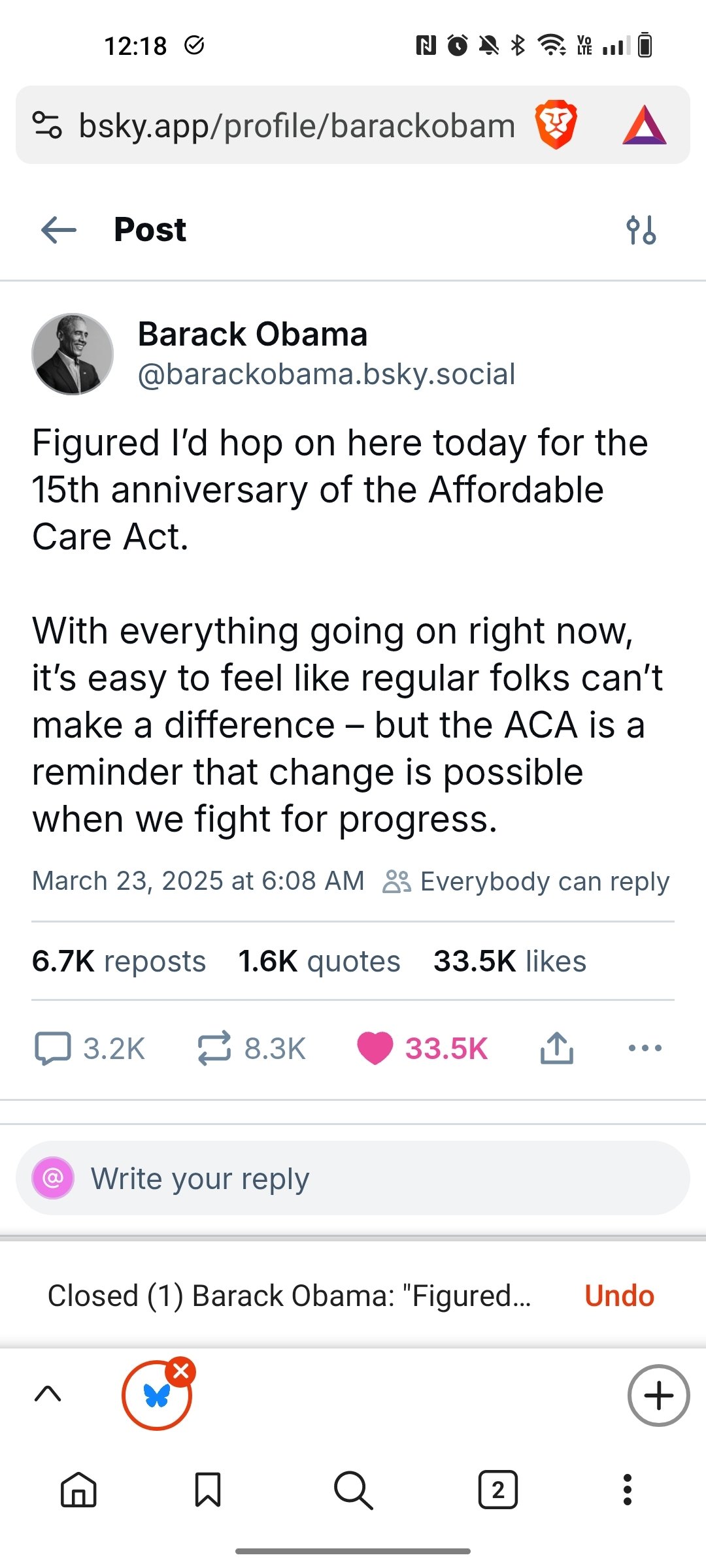Open Brave Shields lion icon
Image resolution: width=706 pixels, height=1568 pixels.
[556, 125]
